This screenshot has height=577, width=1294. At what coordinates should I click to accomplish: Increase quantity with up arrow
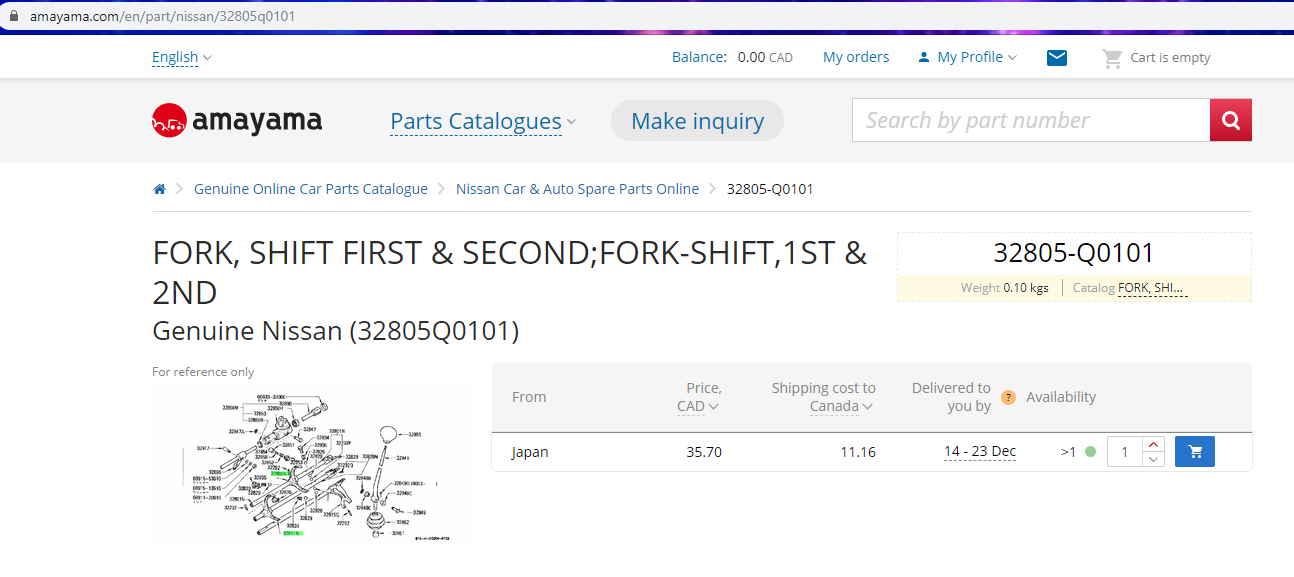(1153, 444)
